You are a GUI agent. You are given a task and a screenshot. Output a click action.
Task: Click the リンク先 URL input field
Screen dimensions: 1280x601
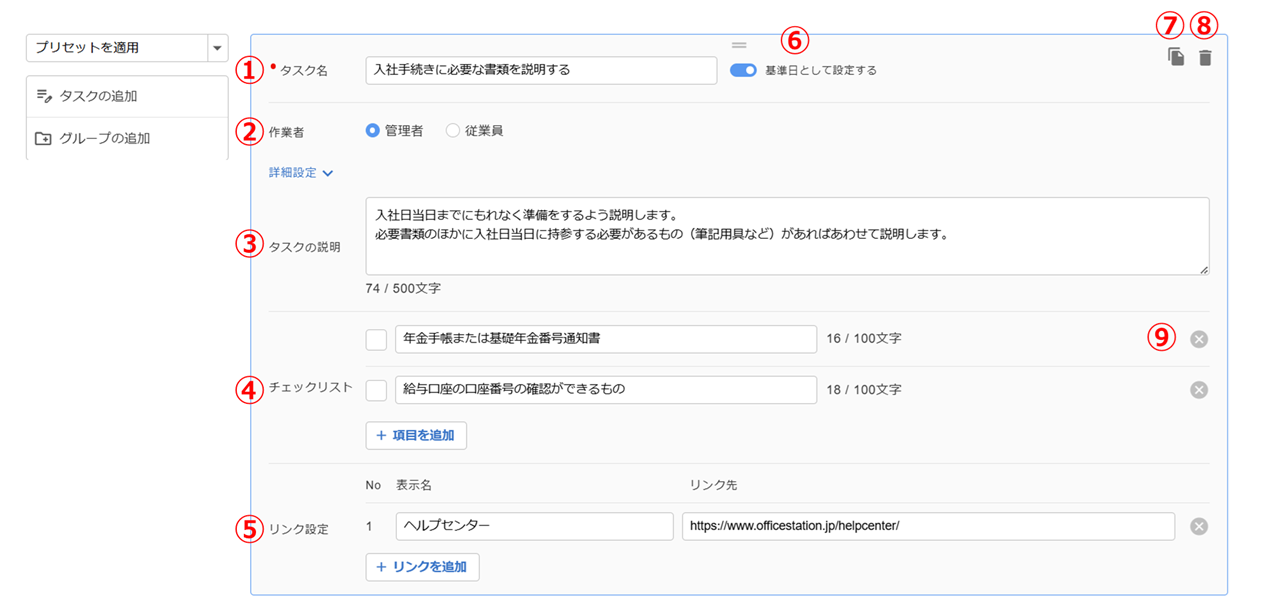[x=928, y=527]
